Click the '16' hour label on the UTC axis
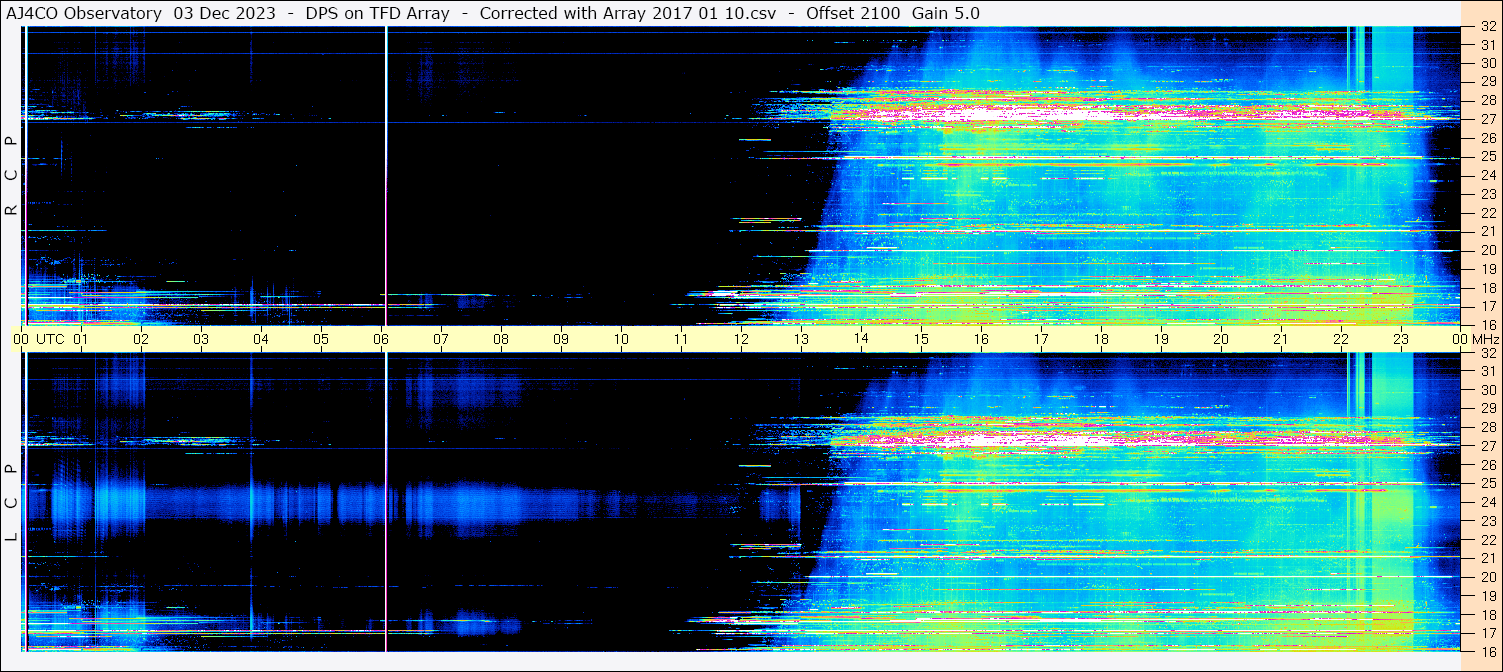The height and width of the screenshot is (672, 1503). point(981,339)
